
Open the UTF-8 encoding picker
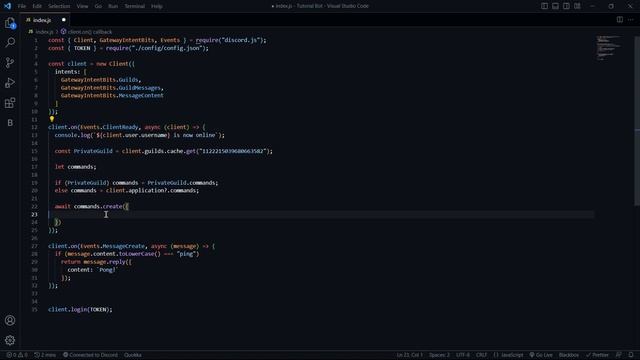[x=463, y=355]
